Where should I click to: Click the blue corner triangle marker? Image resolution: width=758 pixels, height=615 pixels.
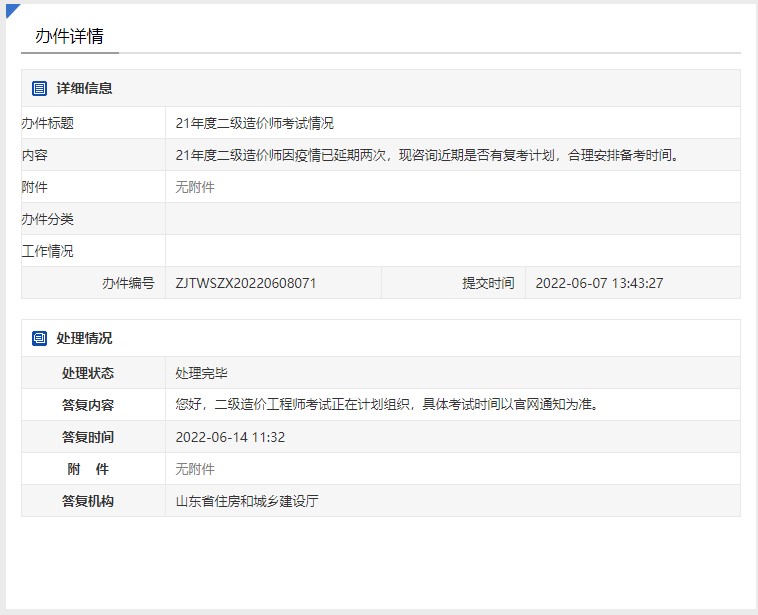pyautogui.click(x=11, y=10)
